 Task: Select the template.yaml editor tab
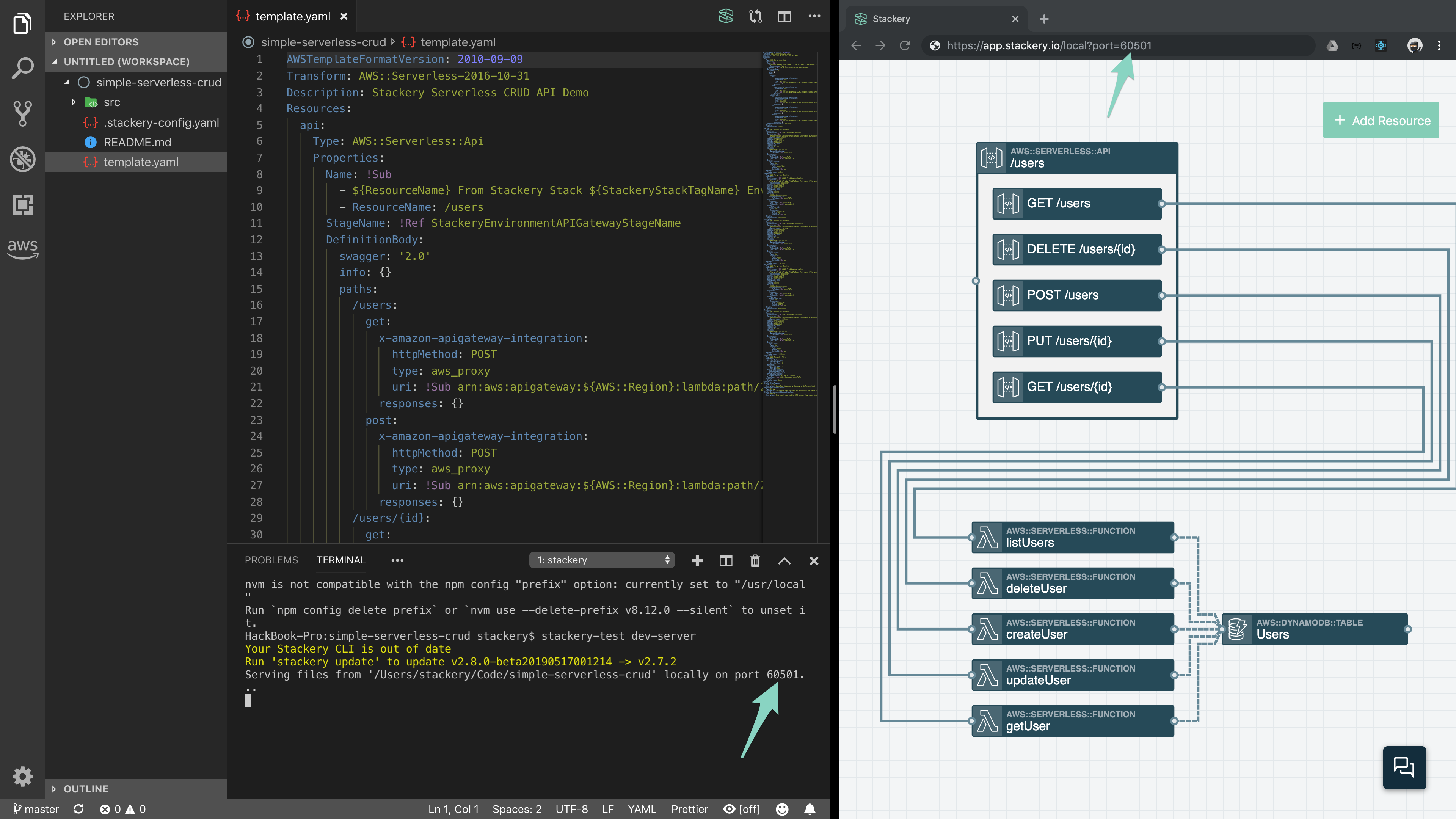pos(292,16)
